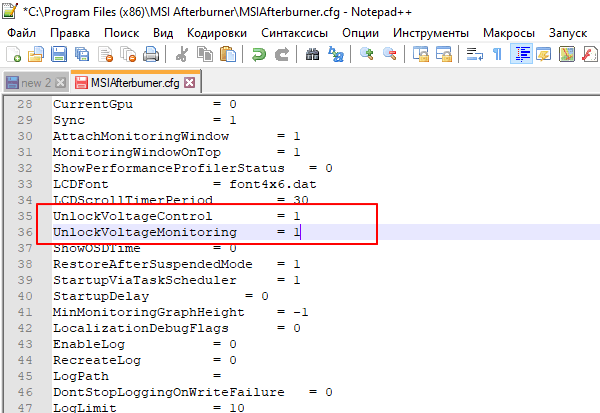Open the Инструменты menu
Image resolution: width=600 pixels, height=413 pixels.
[430, 33]
